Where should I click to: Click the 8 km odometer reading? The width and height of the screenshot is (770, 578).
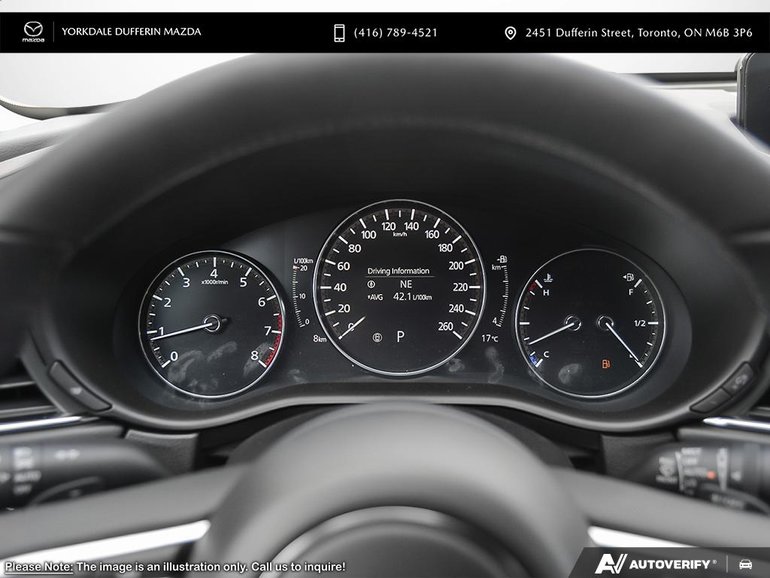[320, 339]
